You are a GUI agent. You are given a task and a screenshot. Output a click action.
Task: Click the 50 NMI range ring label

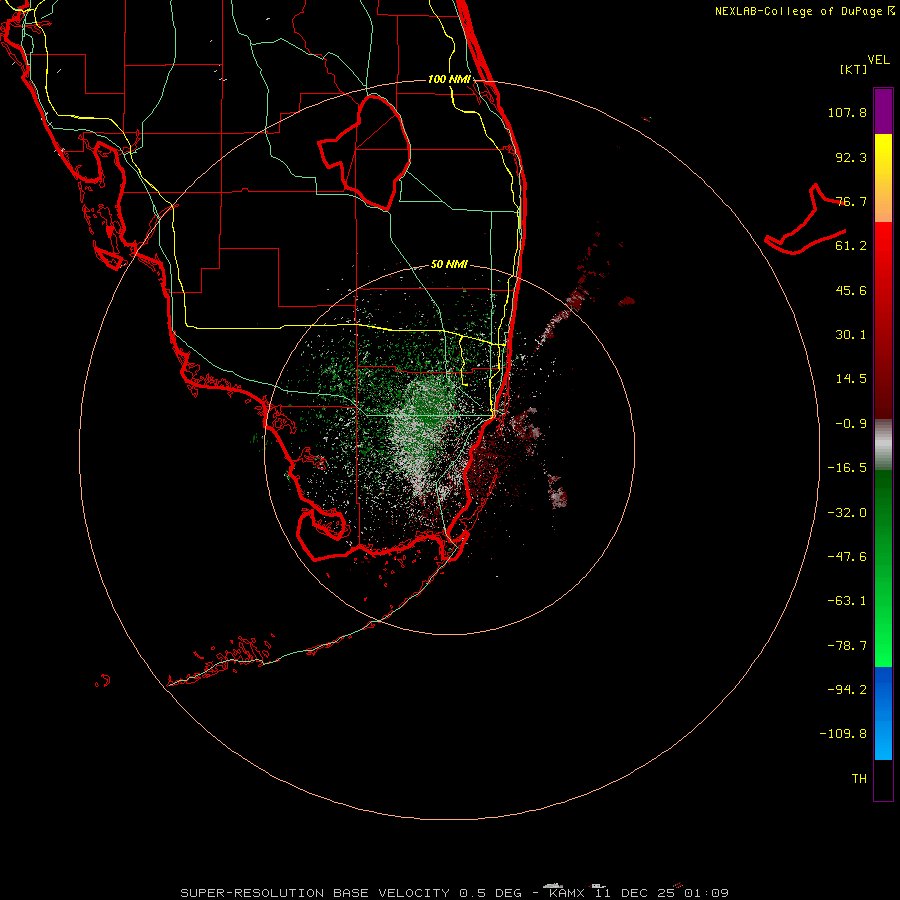click(449, 265)
